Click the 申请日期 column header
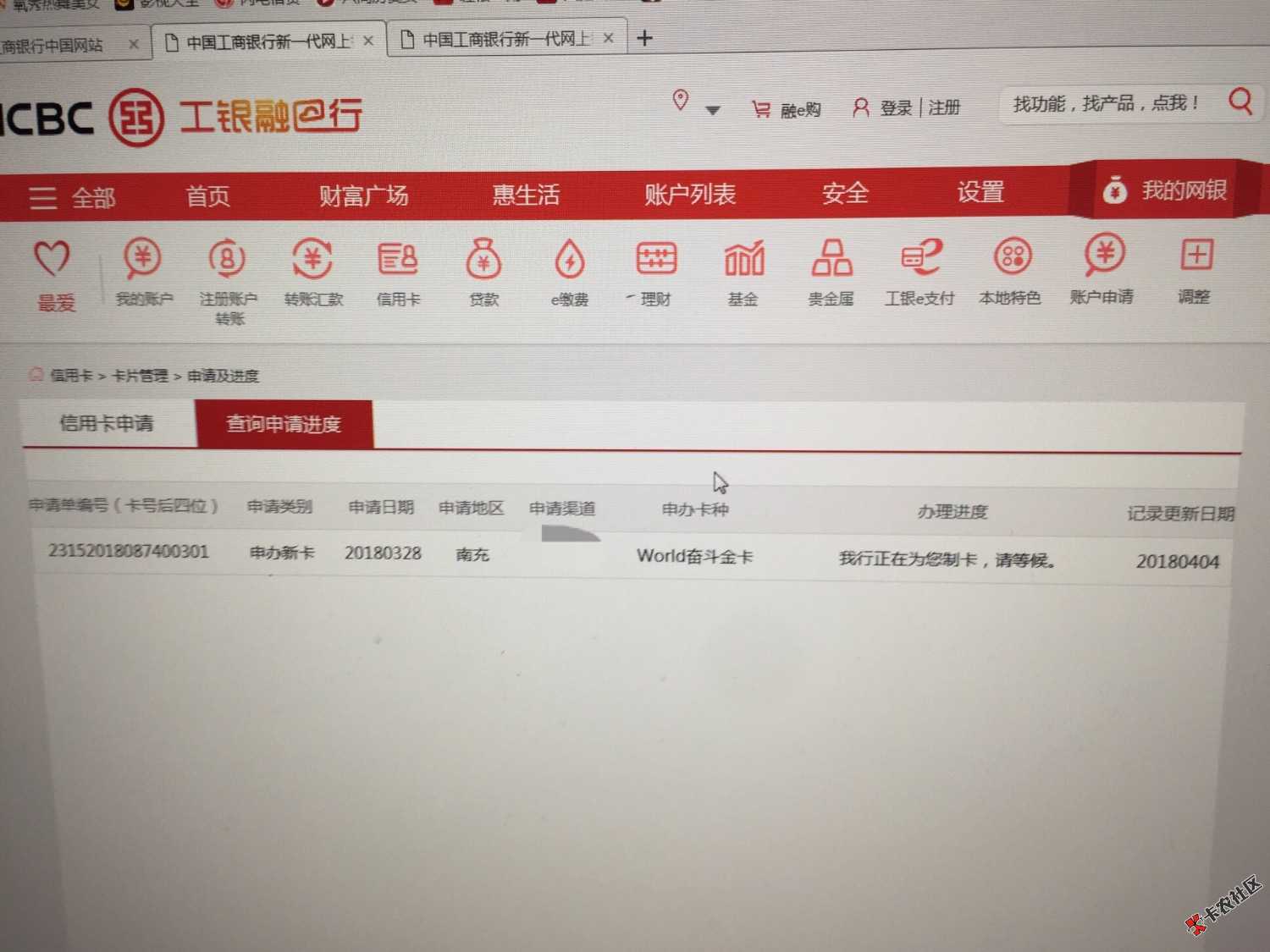The image size is (1270, 952). tap(381, 507)
